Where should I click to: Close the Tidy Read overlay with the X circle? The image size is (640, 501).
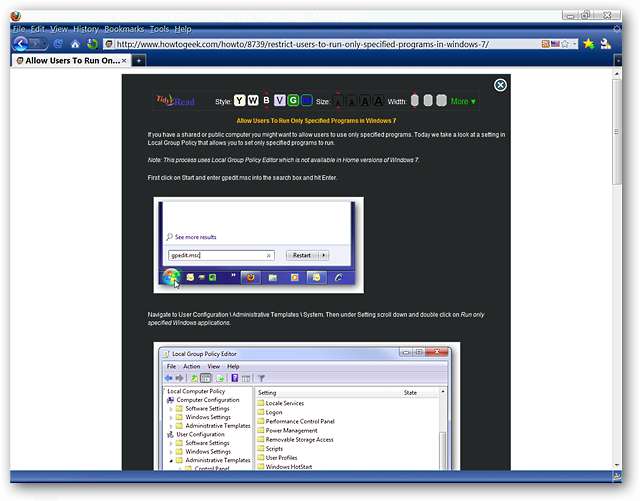pyautogui.click(x=500, y=85)
